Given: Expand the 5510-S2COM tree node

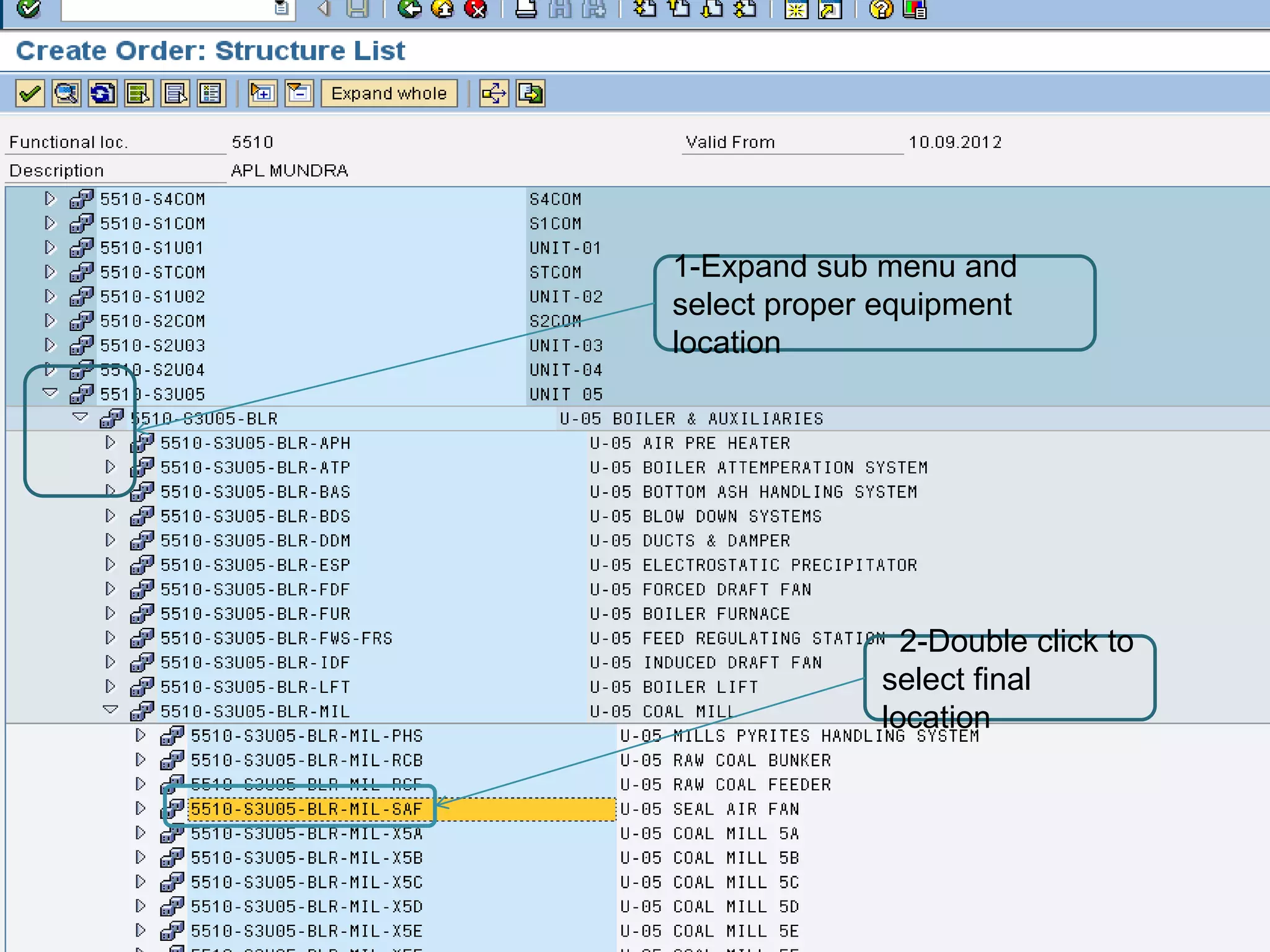Looking at the screenshot, I should click(50, 321).
